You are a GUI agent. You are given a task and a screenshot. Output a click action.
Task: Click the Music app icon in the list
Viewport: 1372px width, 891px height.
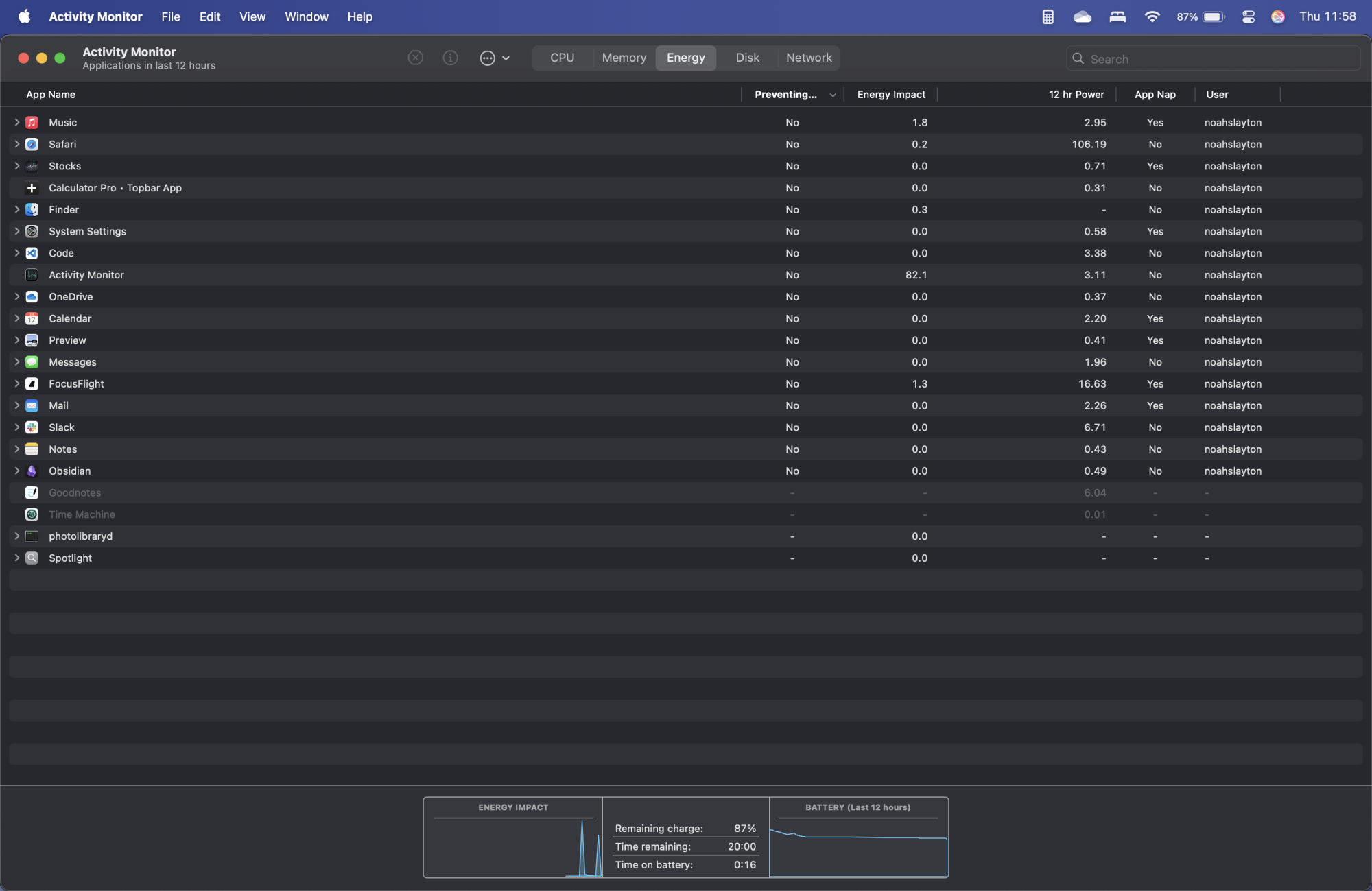coord(32,123)
